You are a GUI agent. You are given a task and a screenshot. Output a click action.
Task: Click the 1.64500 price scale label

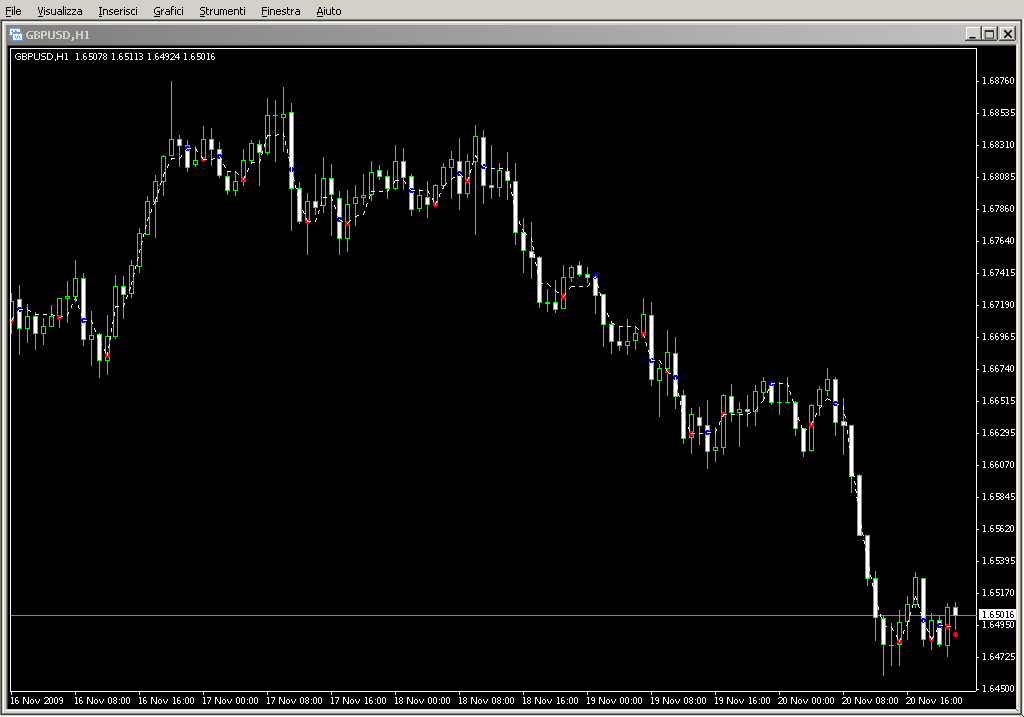[999, 689]
